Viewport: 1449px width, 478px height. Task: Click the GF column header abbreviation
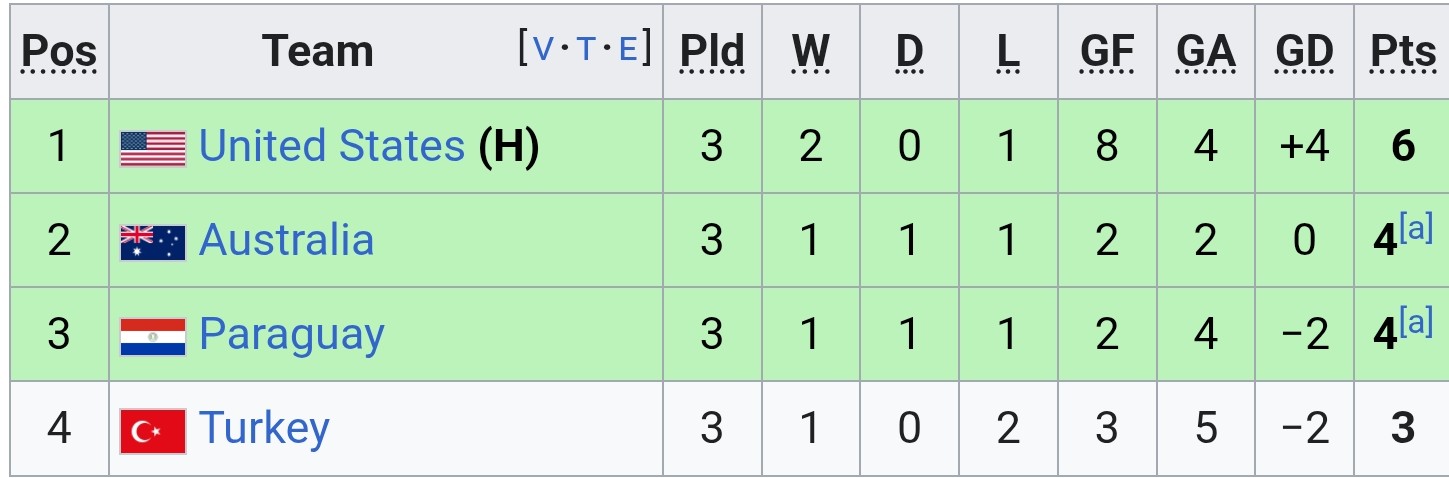pos(1107,51)
